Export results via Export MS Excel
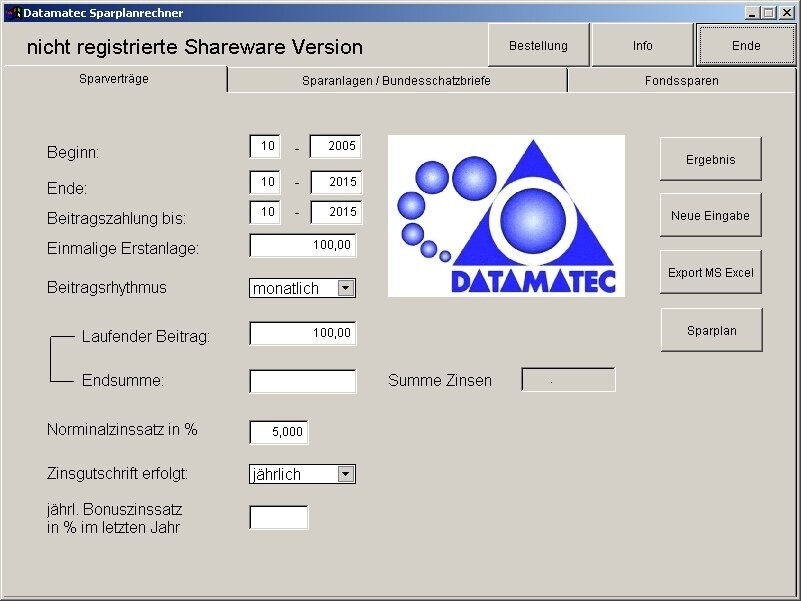 (x=711, y=272)
